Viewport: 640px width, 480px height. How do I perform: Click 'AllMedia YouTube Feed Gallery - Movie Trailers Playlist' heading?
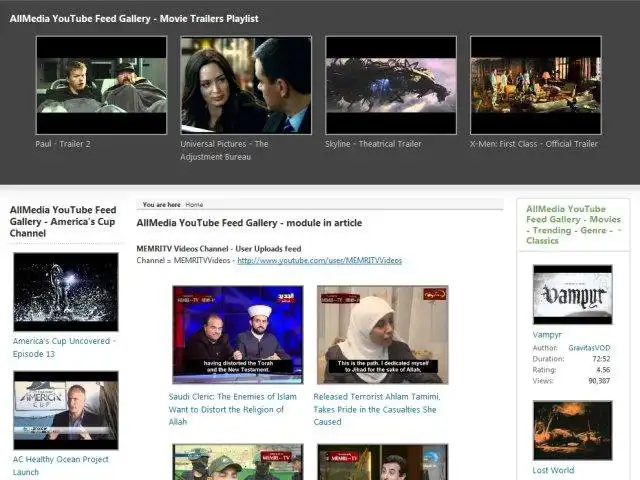(x=134, y=19)
